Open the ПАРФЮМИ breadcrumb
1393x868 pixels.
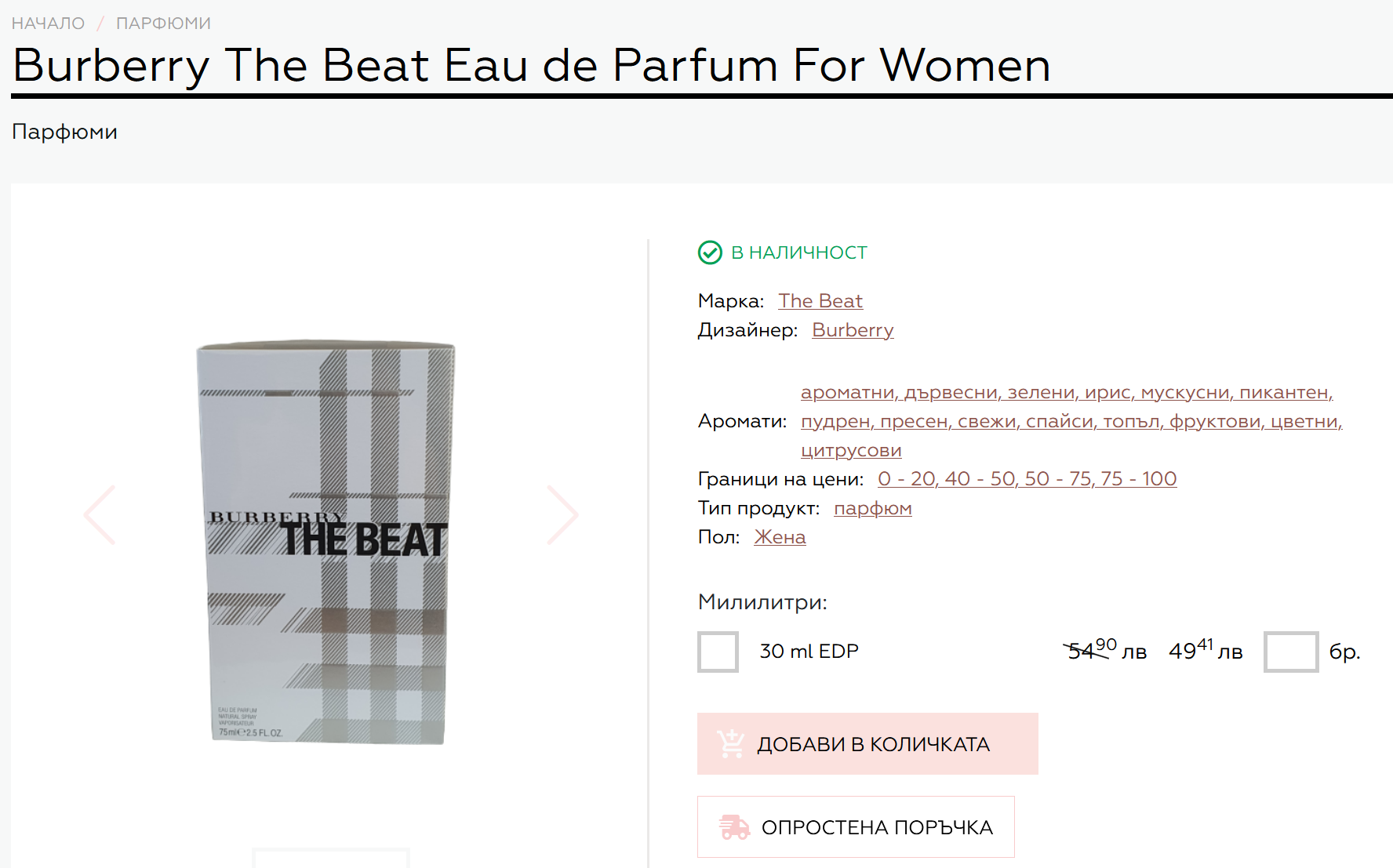[x=163, y=24]
